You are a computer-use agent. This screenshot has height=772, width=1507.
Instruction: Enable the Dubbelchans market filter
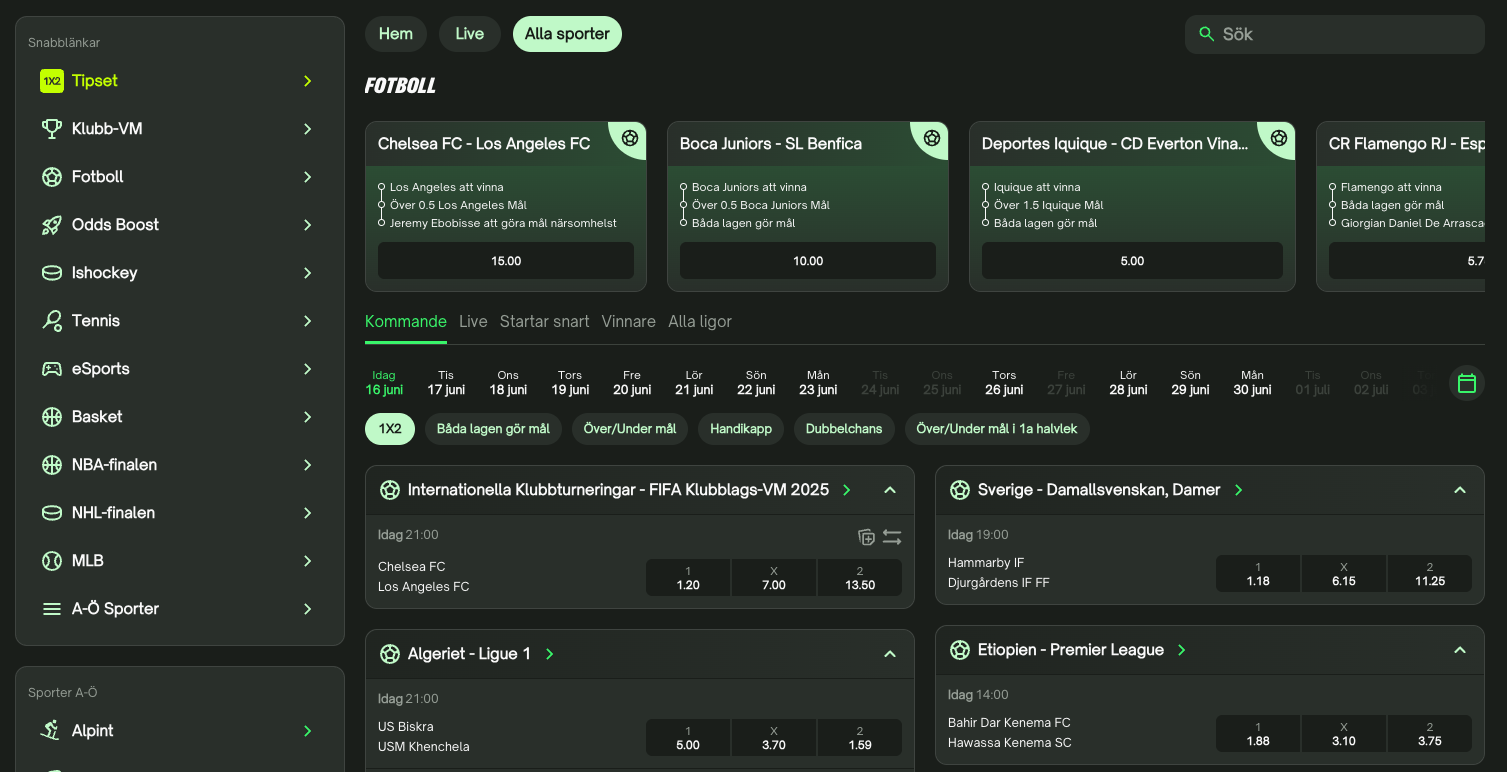click(x=845, y=429)
